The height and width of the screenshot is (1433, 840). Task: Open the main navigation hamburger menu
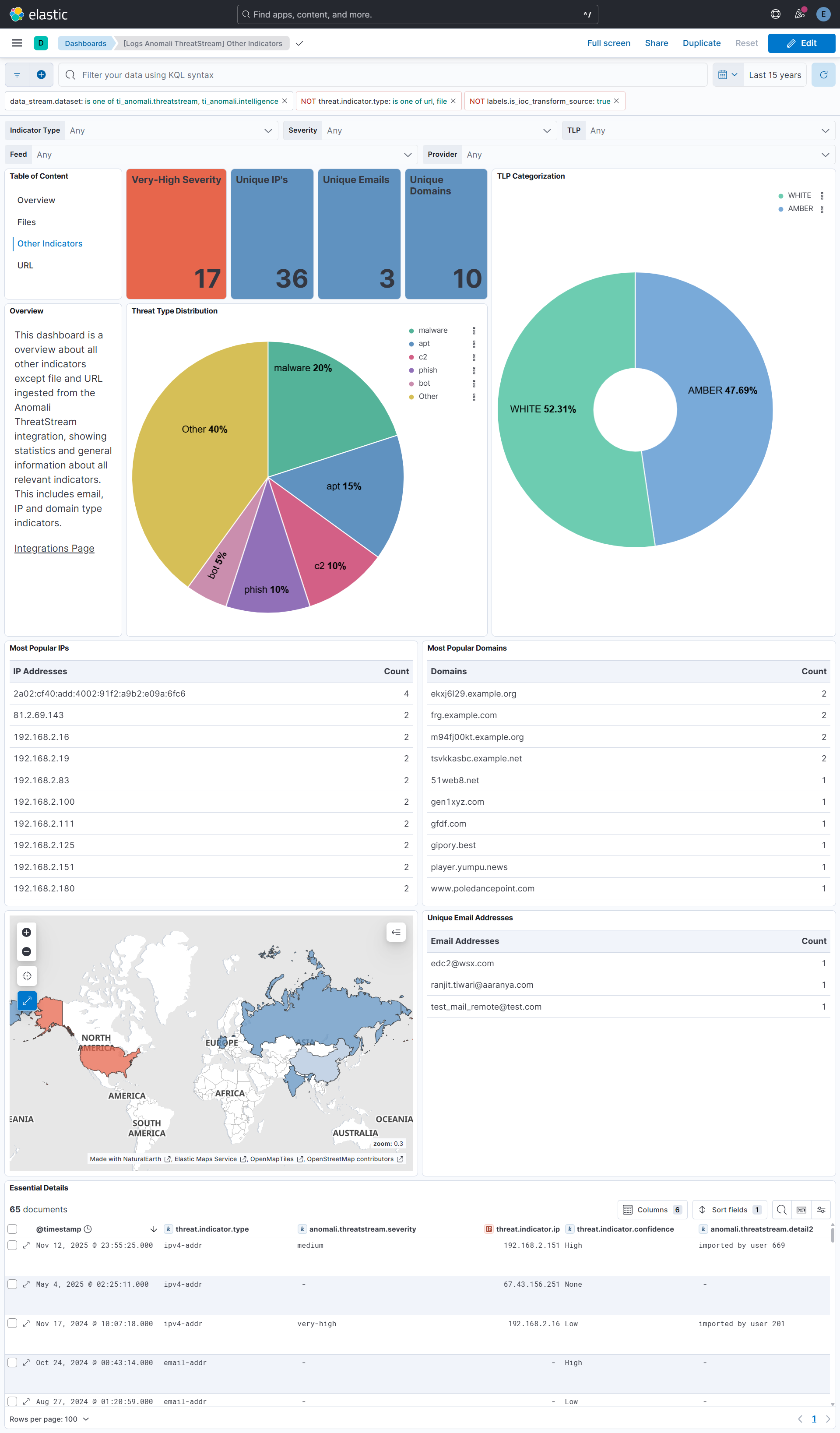(17, 42)
